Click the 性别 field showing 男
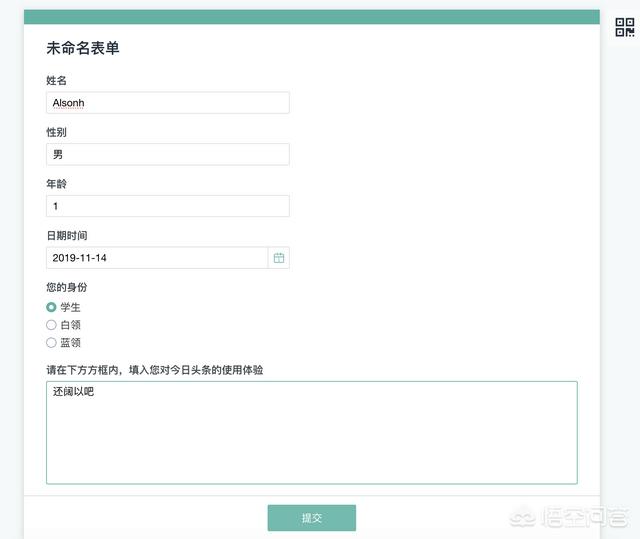640x539 pixels. (168, 154)
